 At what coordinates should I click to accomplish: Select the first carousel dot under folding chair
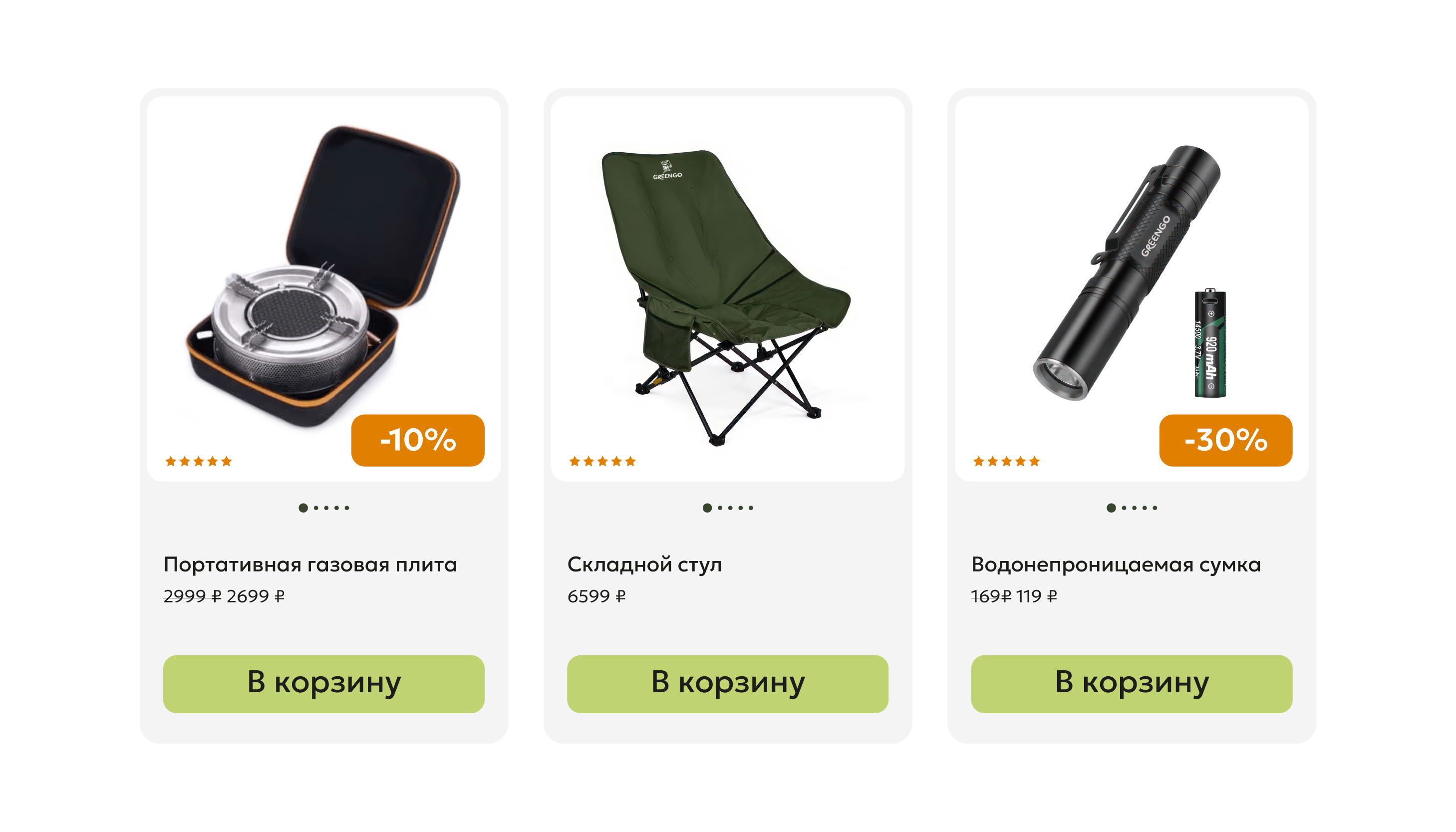tap(707, 508)
